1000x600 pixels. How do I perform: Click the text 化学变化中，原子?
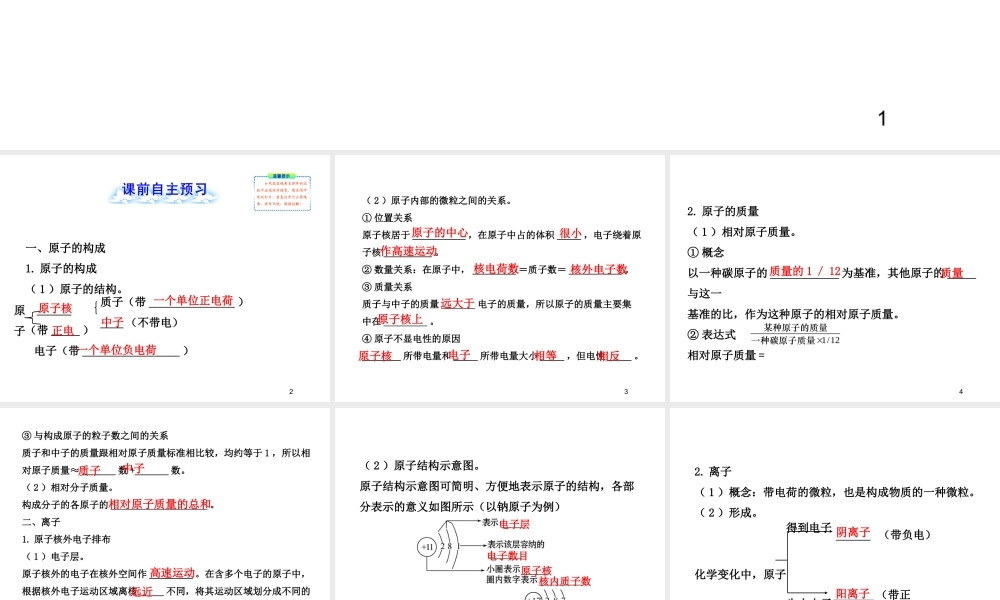tap(740, 574)
